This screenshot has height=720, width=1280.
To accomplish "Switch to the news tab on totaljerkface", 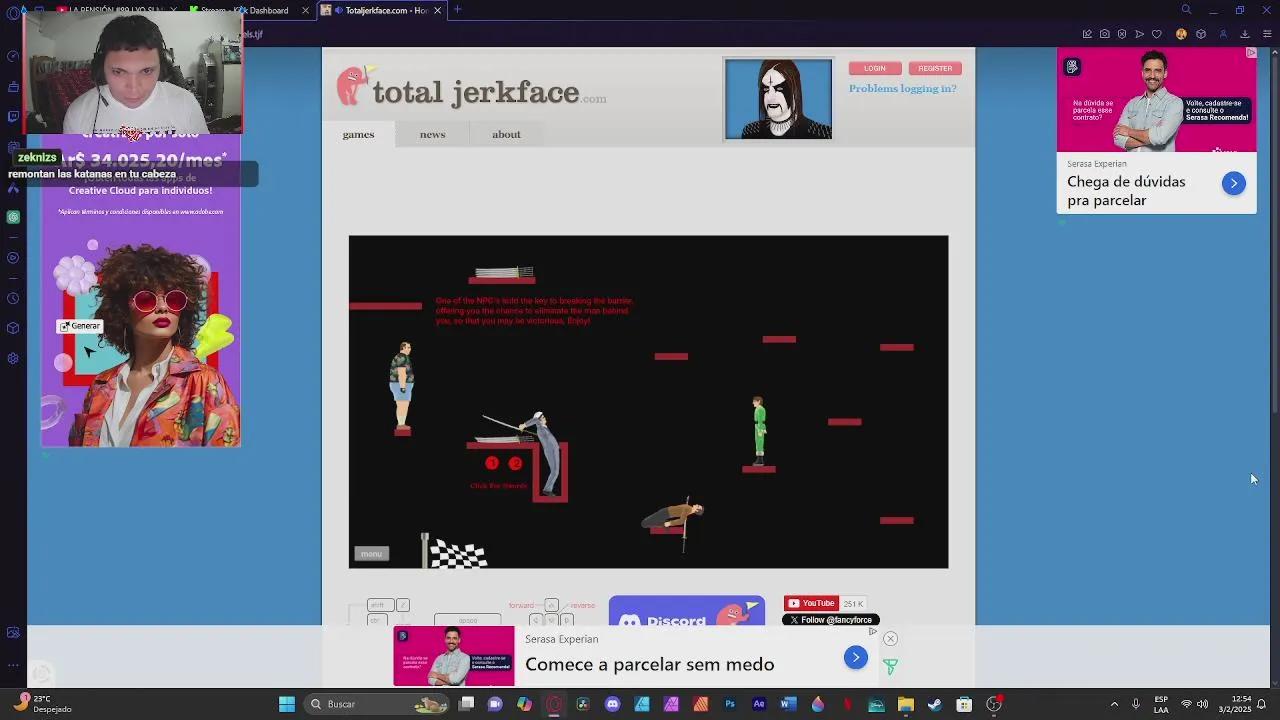I will tap(432, 134).
